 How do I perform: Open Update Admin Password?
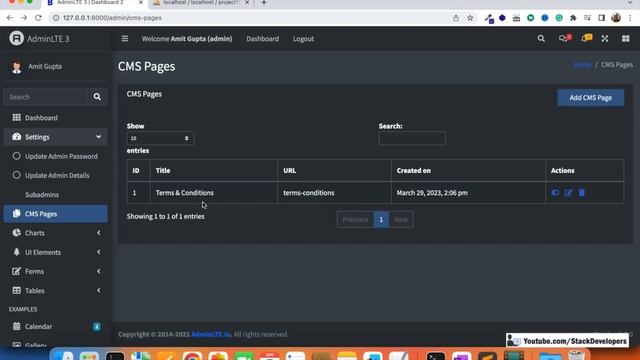(56, 156)
